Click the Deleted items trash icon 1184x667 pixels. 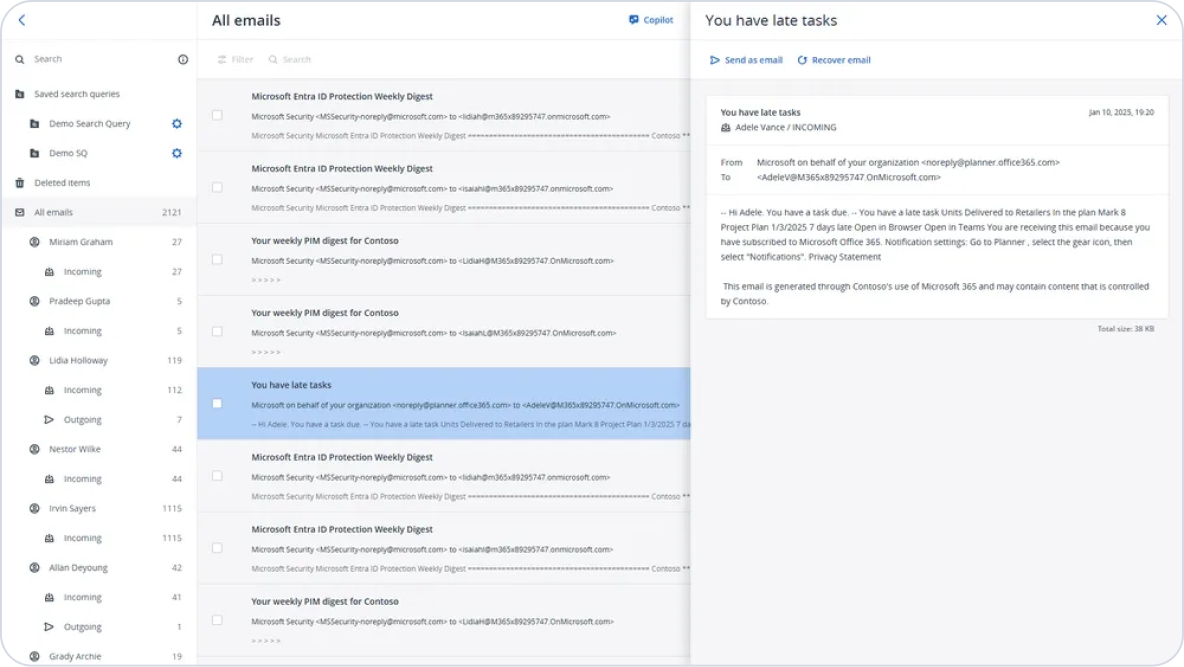click(x=19, y=182)
